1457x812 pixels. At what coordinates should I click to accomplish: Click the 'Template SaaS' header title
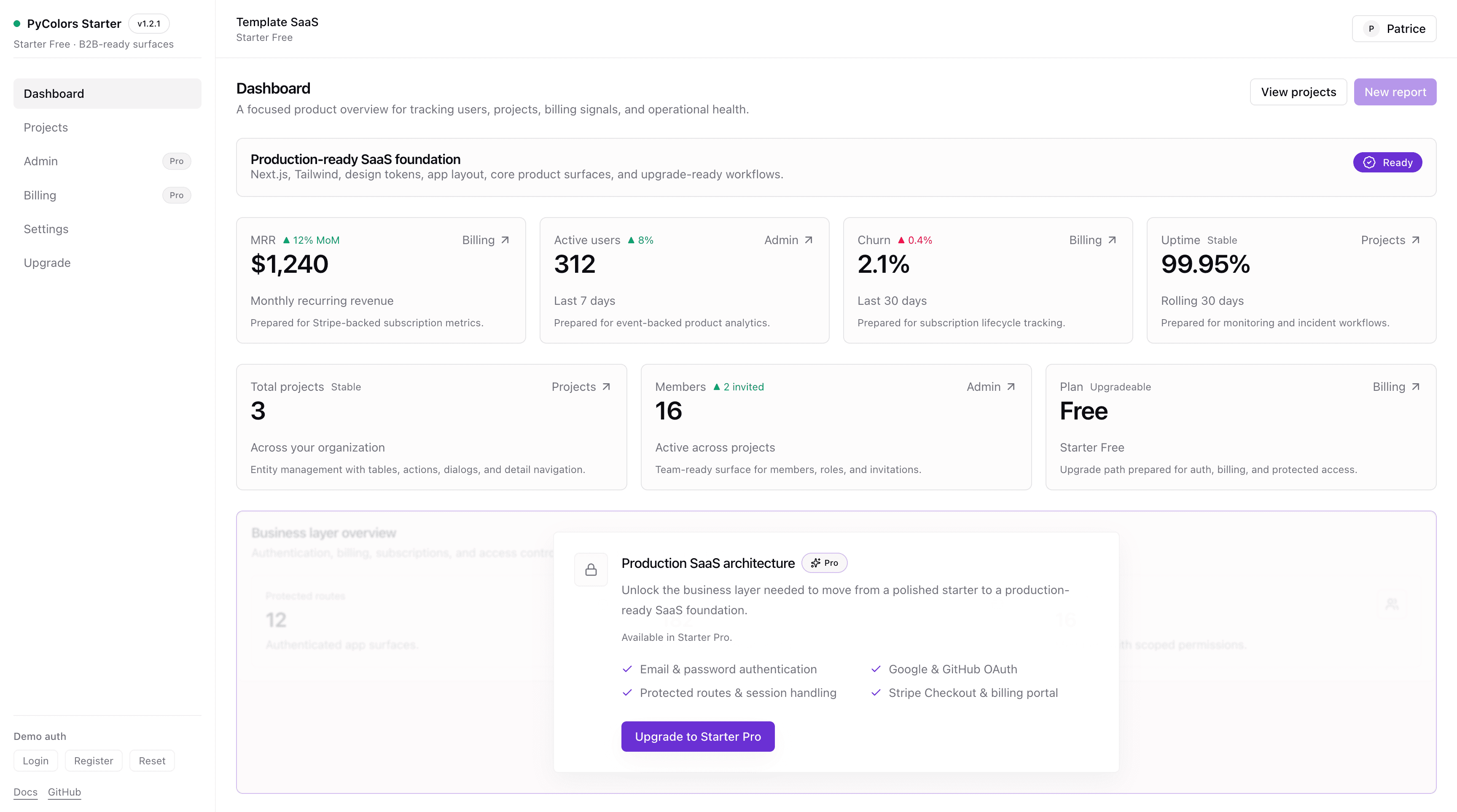[277, 22]
